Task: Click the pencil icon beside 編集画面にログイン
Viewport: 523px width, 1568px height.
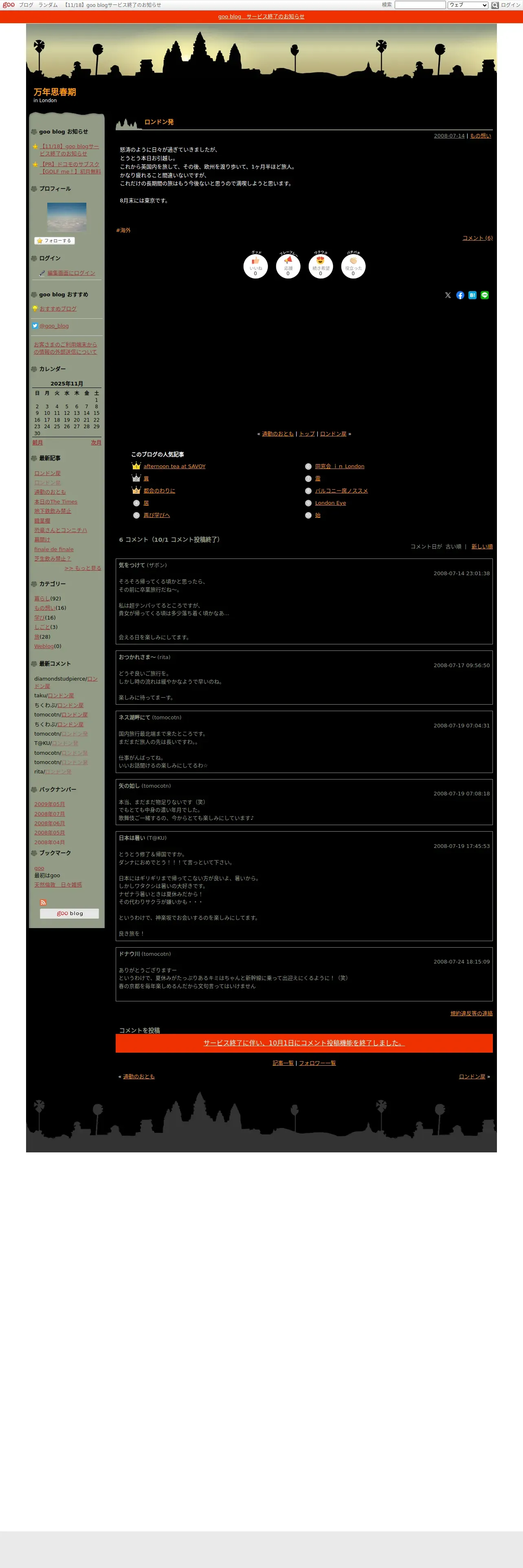Action: (x=42, y=273)
